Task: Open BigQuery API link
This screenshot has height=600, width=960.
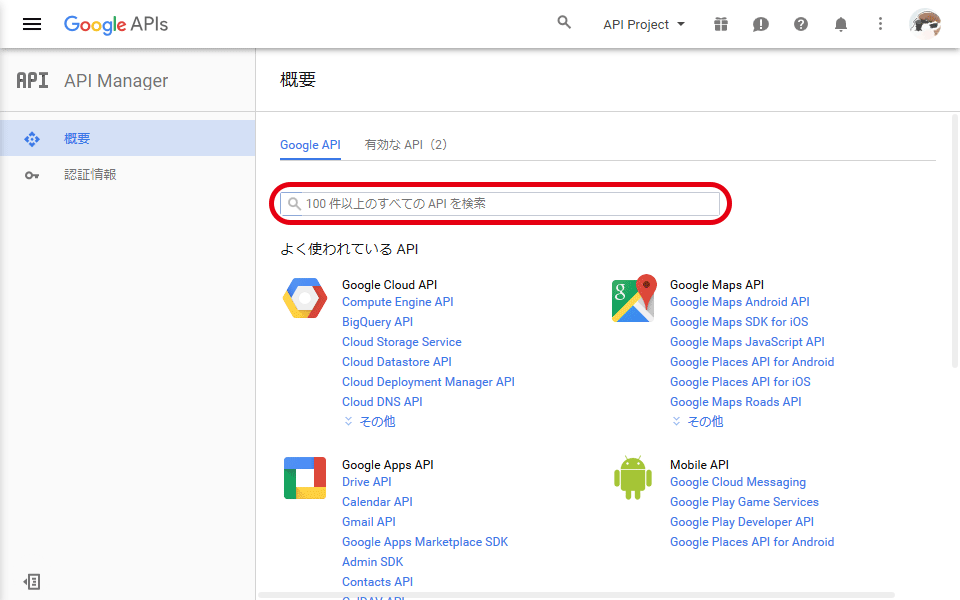Action: tap(377, 322)
